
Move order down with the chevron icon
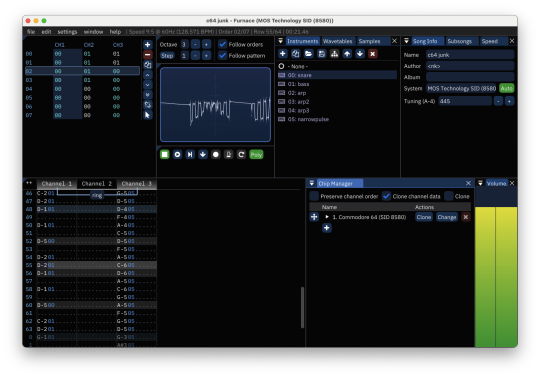[x=147, y=85]
